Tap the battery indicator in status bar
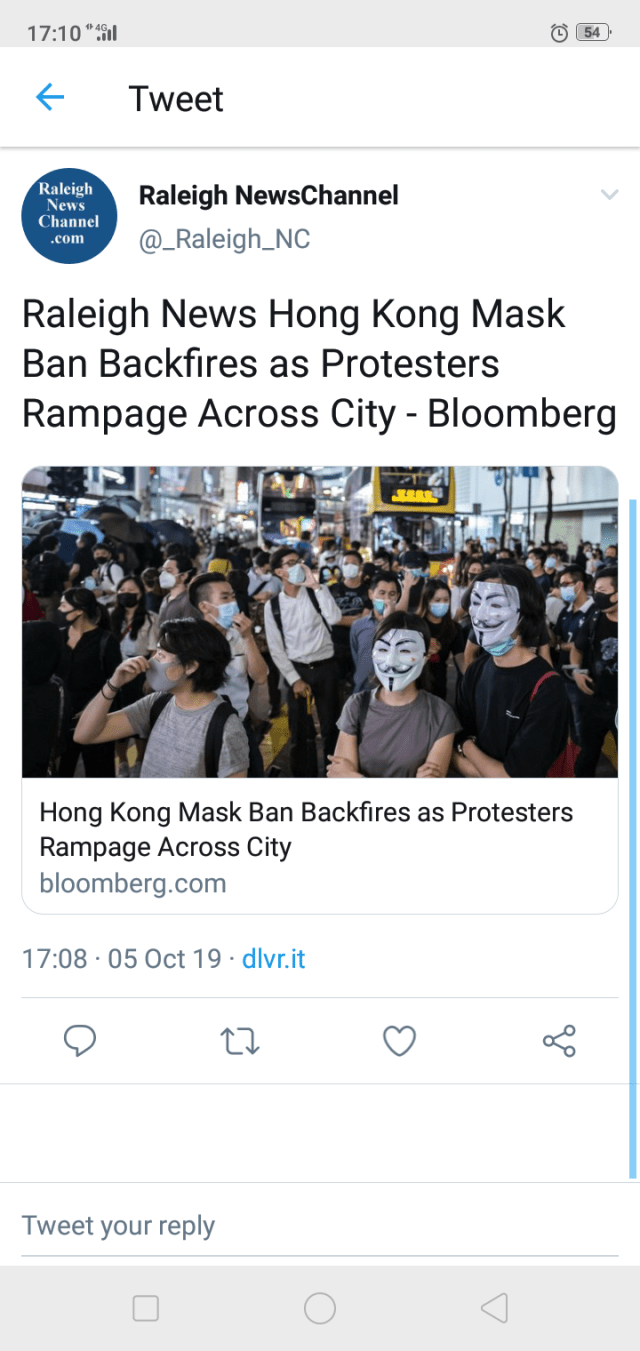The image size is (640, 1351). 593,33
